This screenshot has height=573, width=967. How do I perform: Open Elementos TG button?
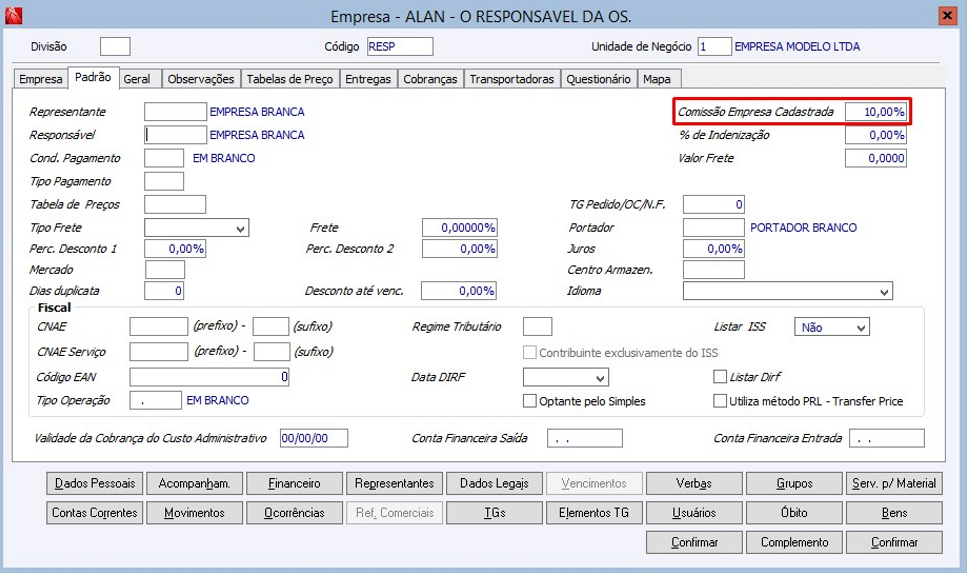595,513
